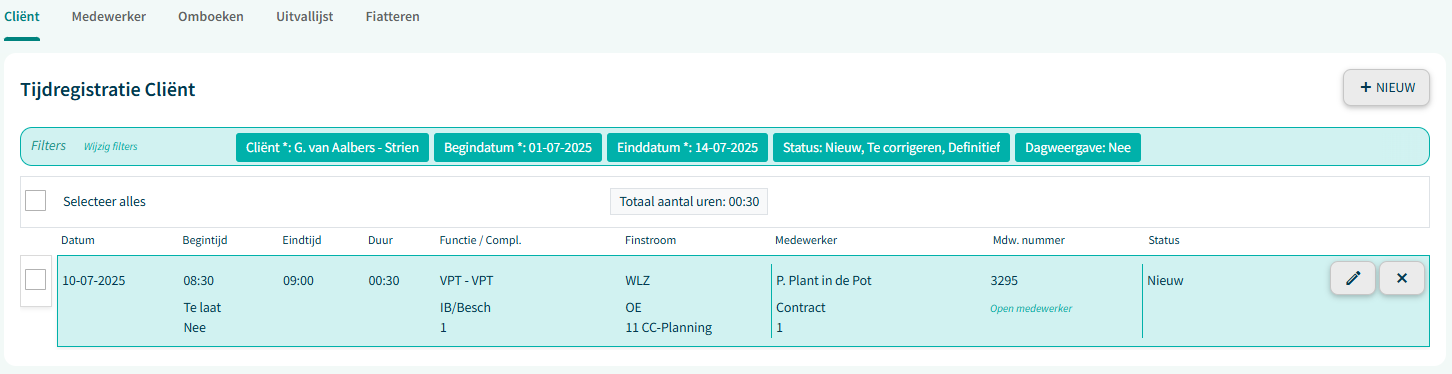Click the Cliënt G. van Aalbers - Strien filter chip
Screen dimensions: 1452x374
click(x=333, y=147)
